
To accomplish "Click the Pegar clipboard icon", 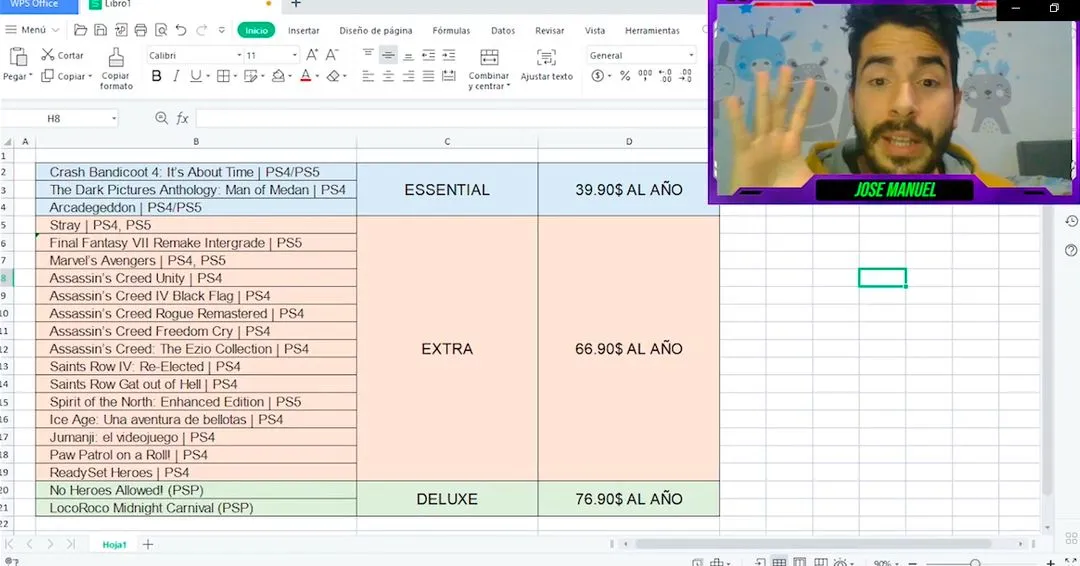I will pos(19,56).
